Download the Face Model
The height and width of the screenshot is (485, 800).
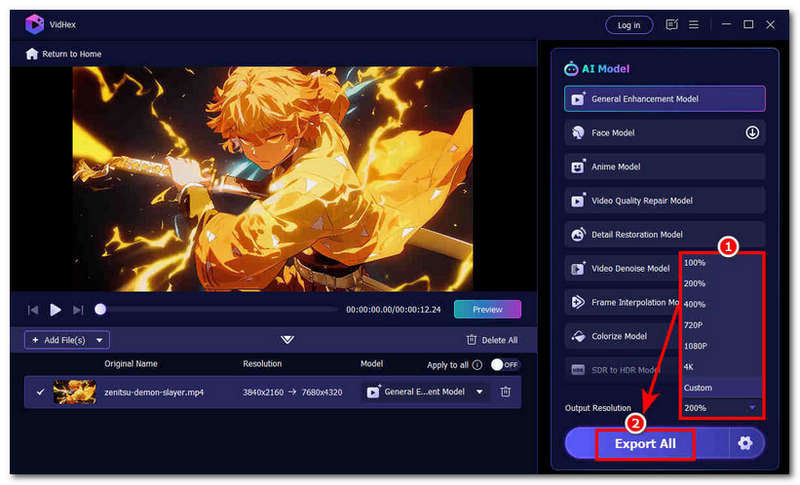tap(752, 132)
